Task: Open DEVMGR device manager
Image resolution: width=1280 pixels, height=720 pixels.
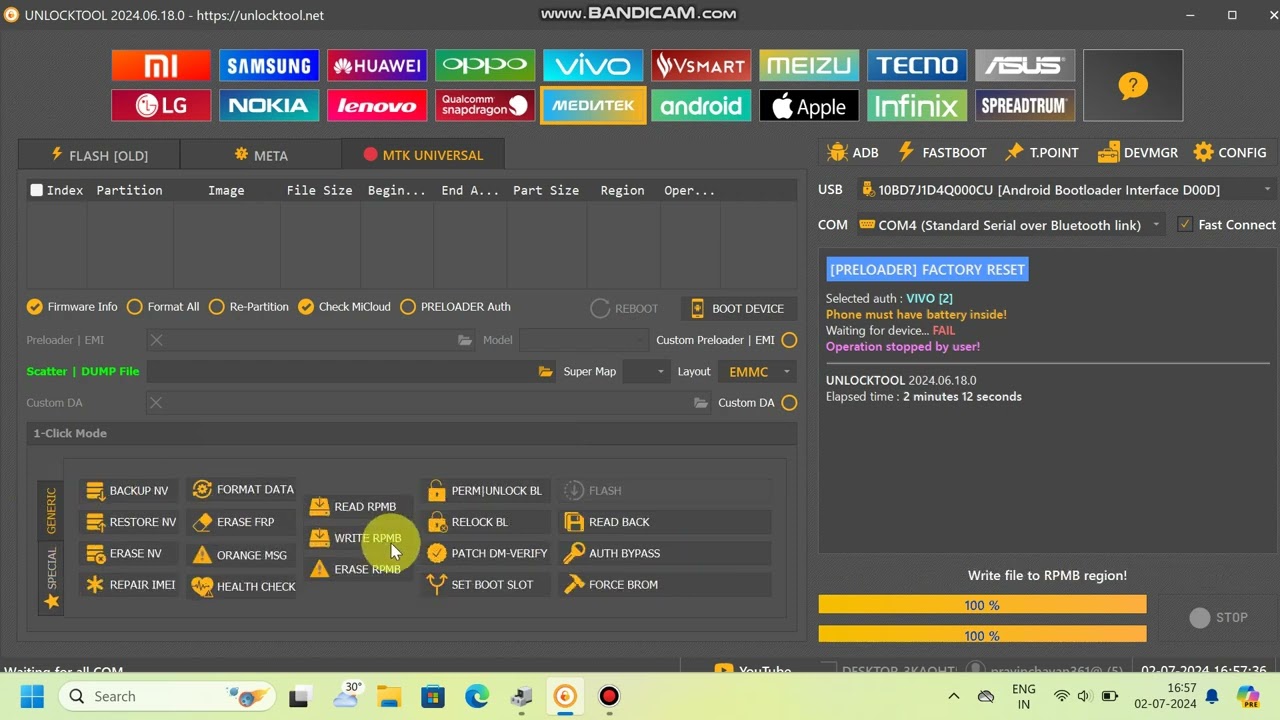Action: click(1138, 153)
